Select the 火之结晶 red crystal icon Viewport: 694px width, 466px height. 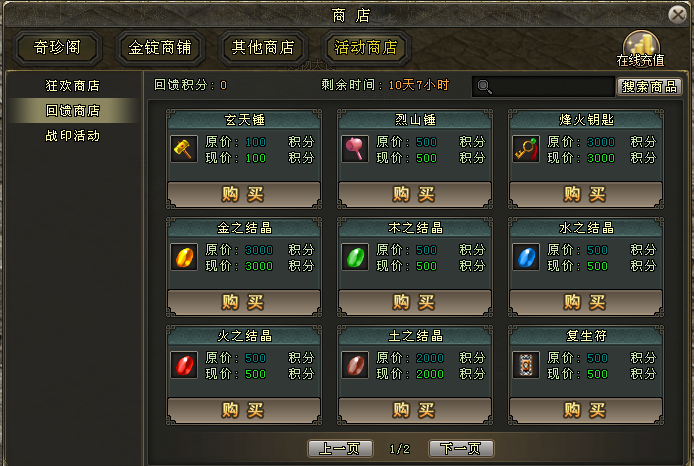(184, 366)
